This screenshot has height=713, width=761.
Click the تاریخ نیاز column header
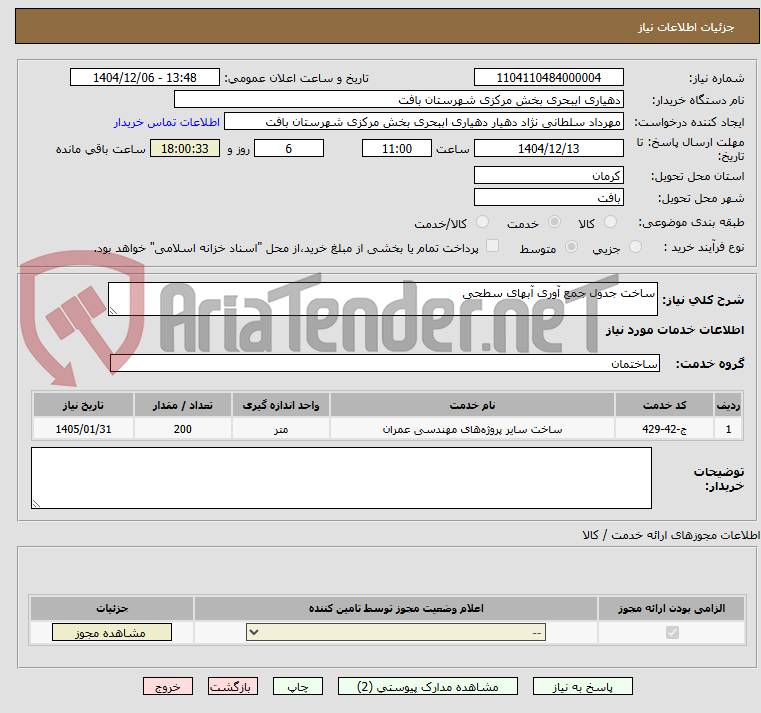click(x=83, y=405)
